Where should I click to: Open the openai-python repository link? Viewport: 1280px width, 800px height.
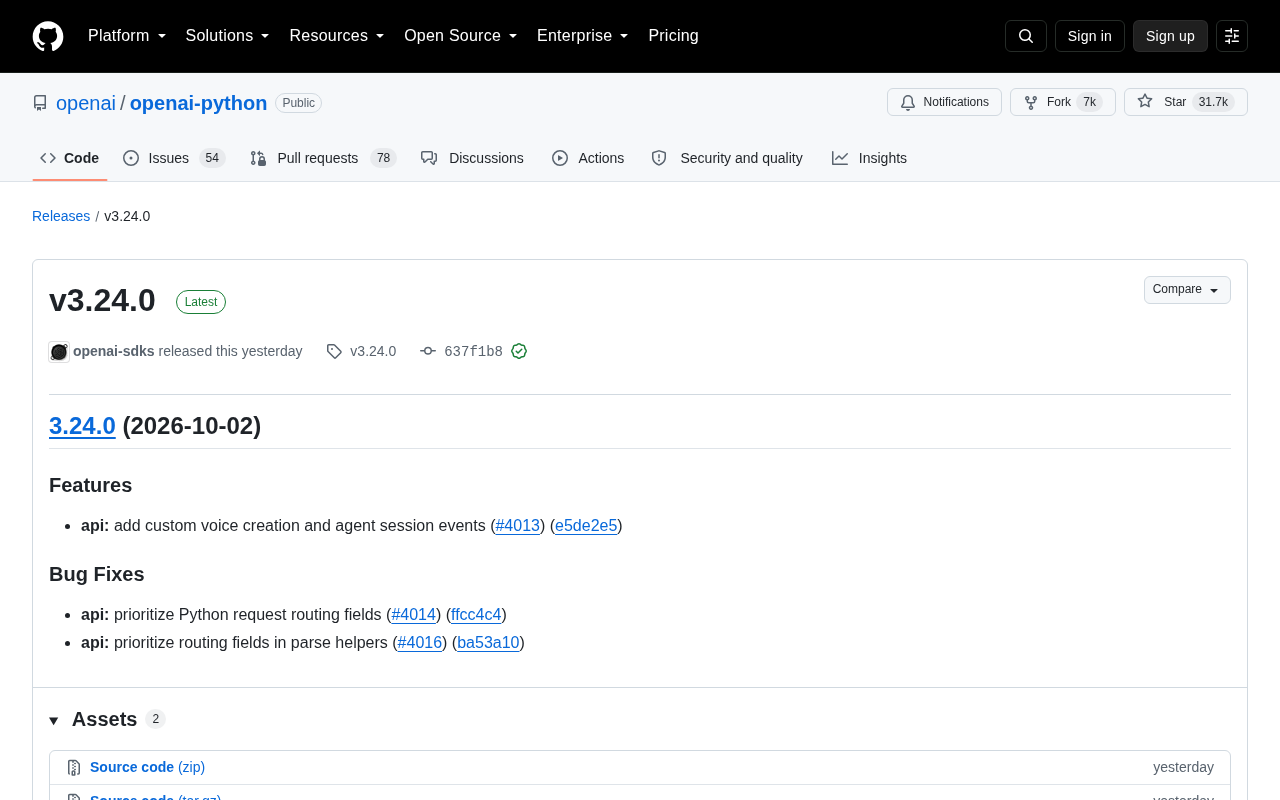pyautogui.click(x=199, y=103)
